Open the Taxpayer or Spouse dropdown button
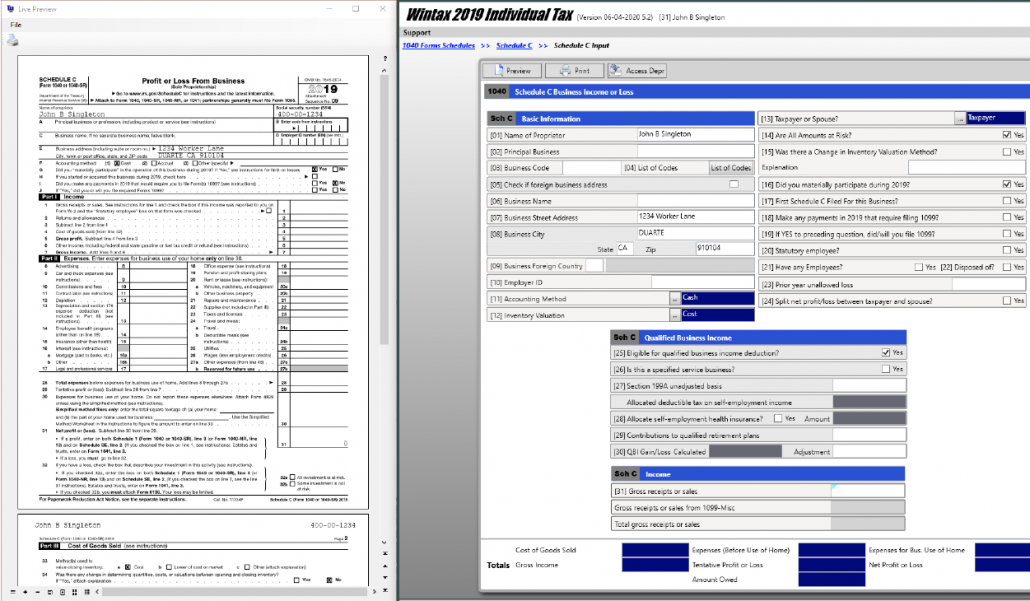The width and height of the screenshot is (1030, 601). tap(960, 119)
